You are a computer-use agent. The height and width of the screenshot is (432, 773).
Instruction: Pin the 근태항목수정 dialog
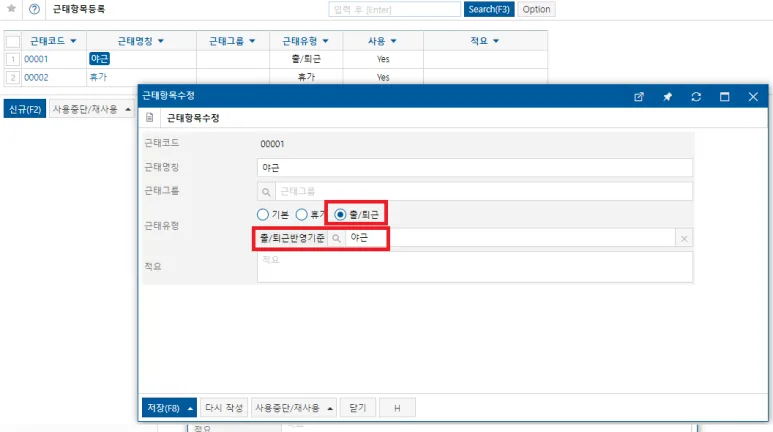pyautogui.click(x=668, y=97)
